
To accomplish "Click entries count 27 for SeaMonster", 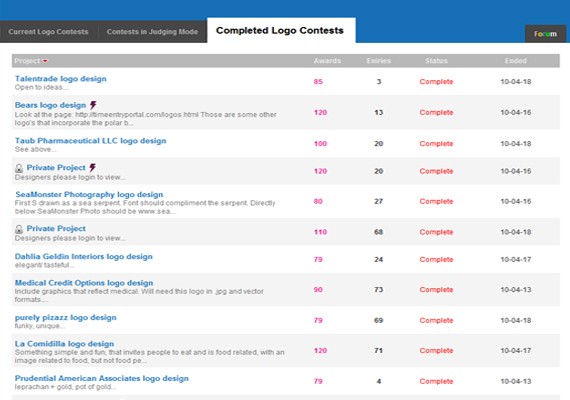I will [x=379, y=201].
